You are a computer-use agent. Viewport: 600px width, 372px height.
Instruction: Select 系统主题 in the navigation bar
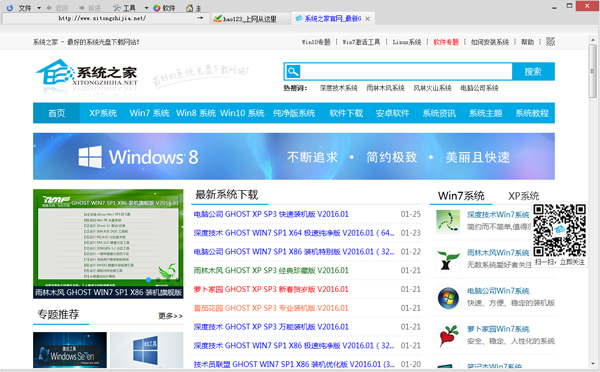pos(486,113)
